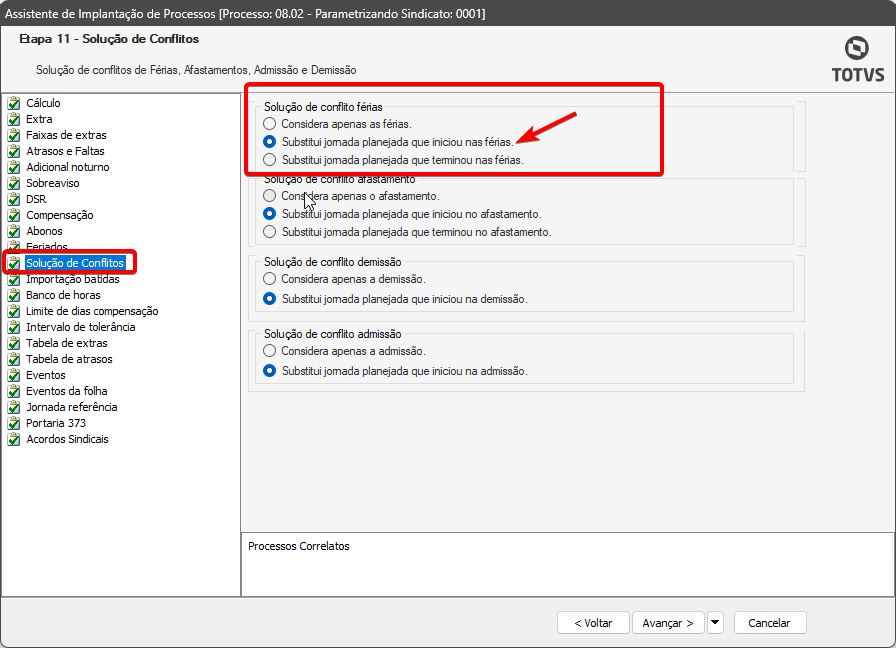Click the checkmark icon beside Atrasos e Faltas
The image size is (896, 648).
14,151
